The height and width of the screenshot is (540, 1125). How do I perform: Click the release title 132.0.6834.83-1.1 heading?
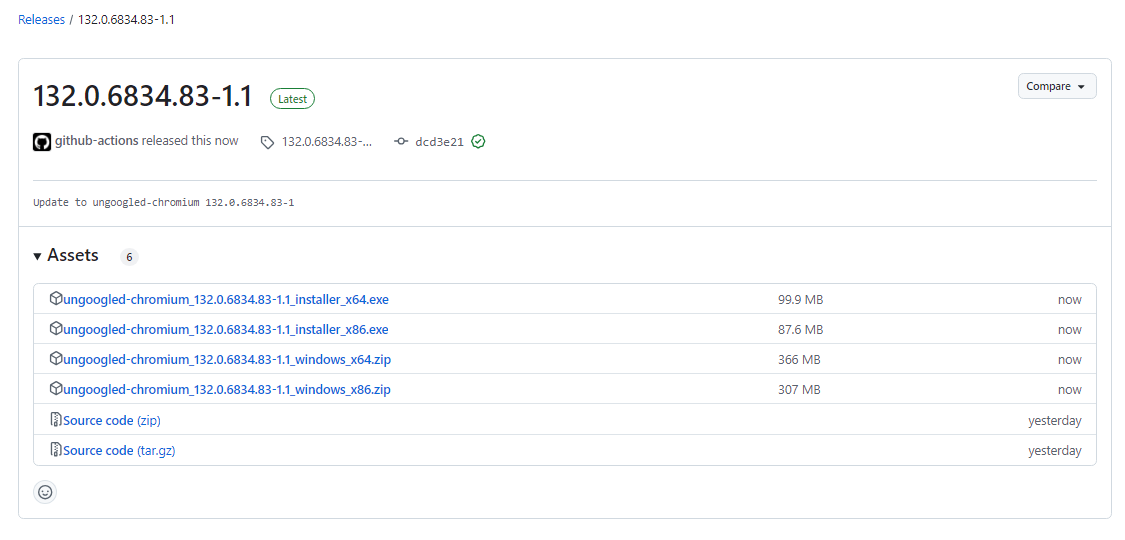(x=143, y=97)
